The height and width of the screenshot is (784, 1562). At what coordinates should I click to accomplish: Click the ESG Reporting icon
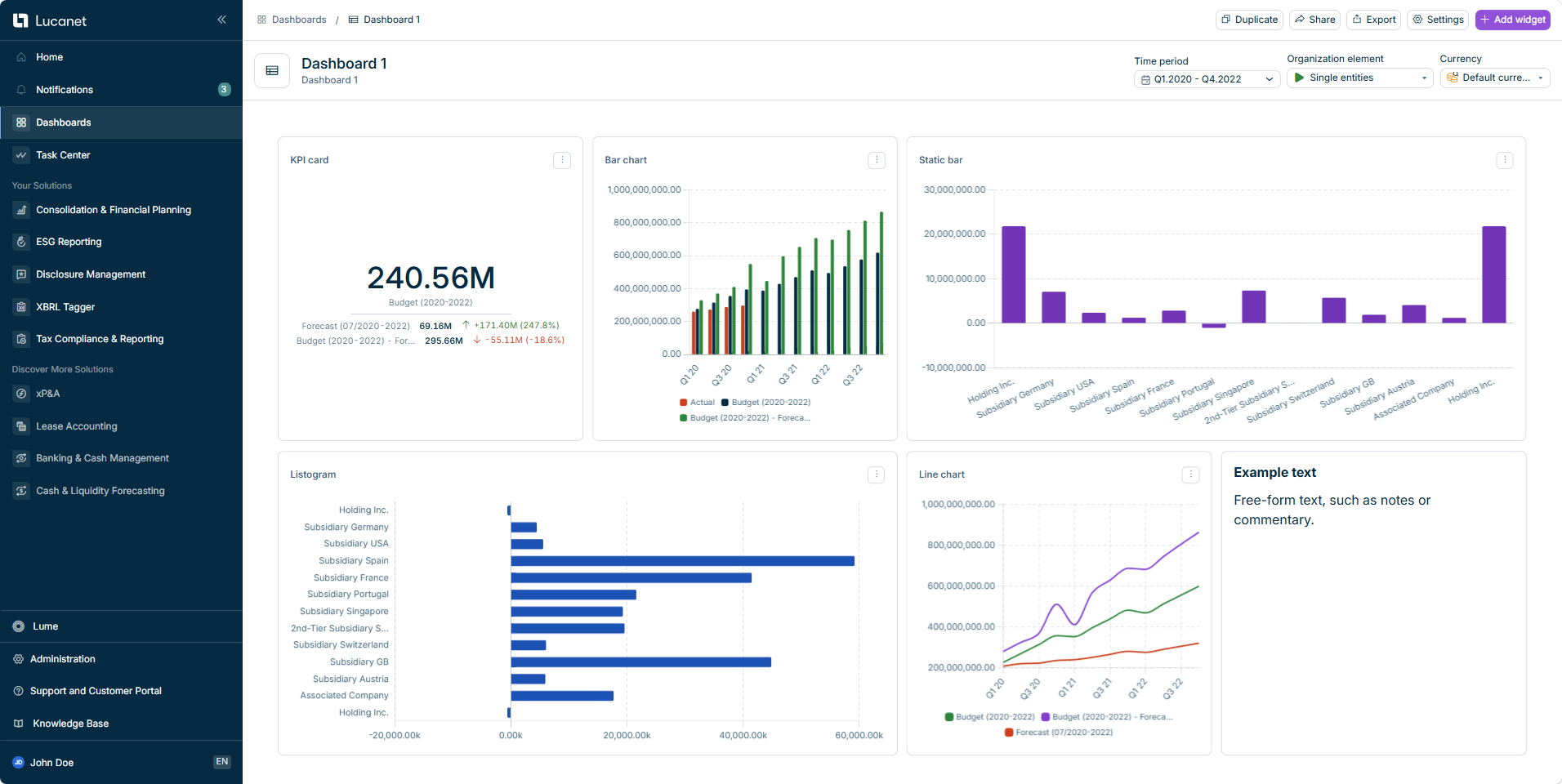pyautogui.click(x=21, y=242)
